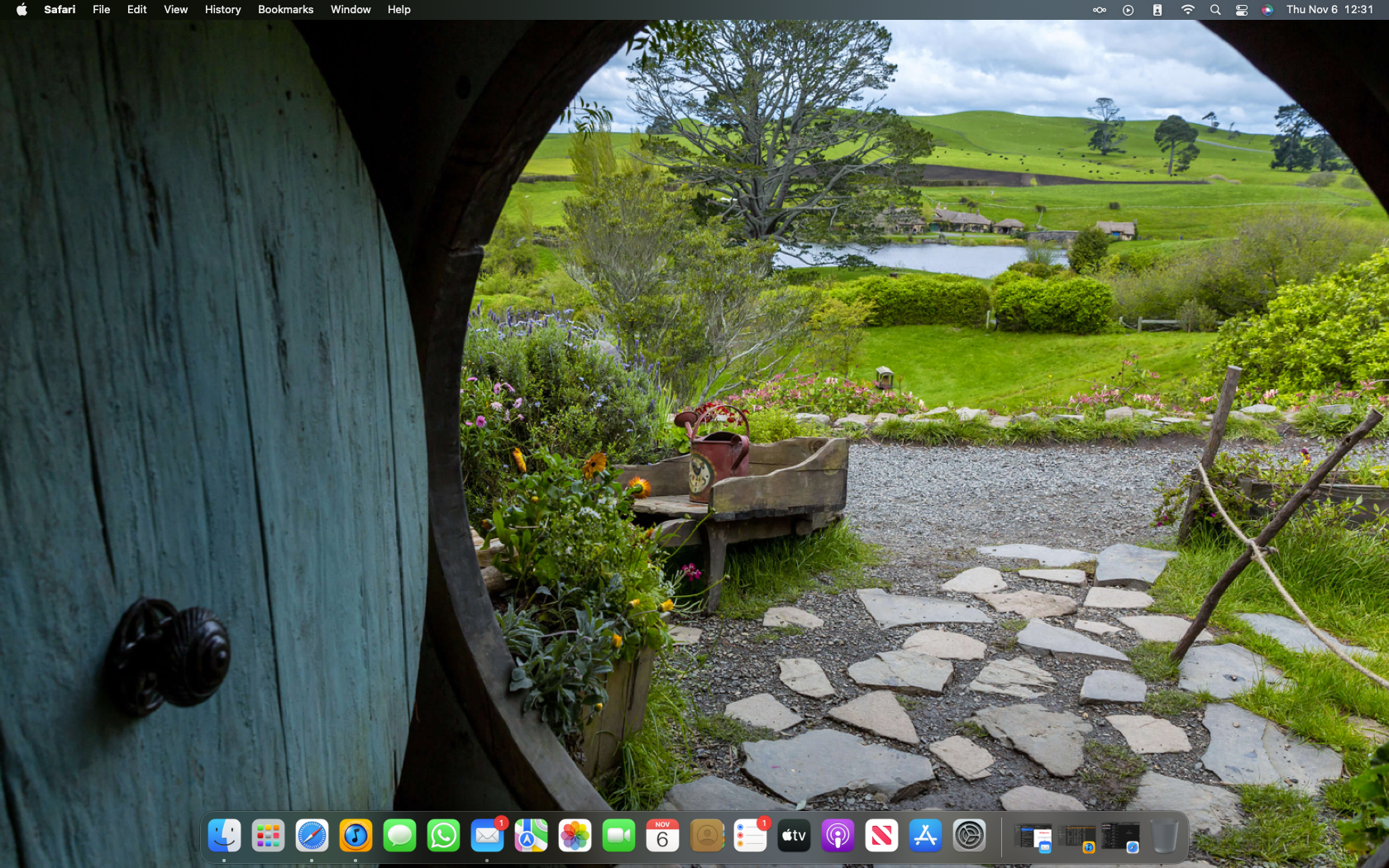Launch the App Store from dock
Image resolution: width=1389 pixels, height=868 pixels.
click(x=925, y=836)
